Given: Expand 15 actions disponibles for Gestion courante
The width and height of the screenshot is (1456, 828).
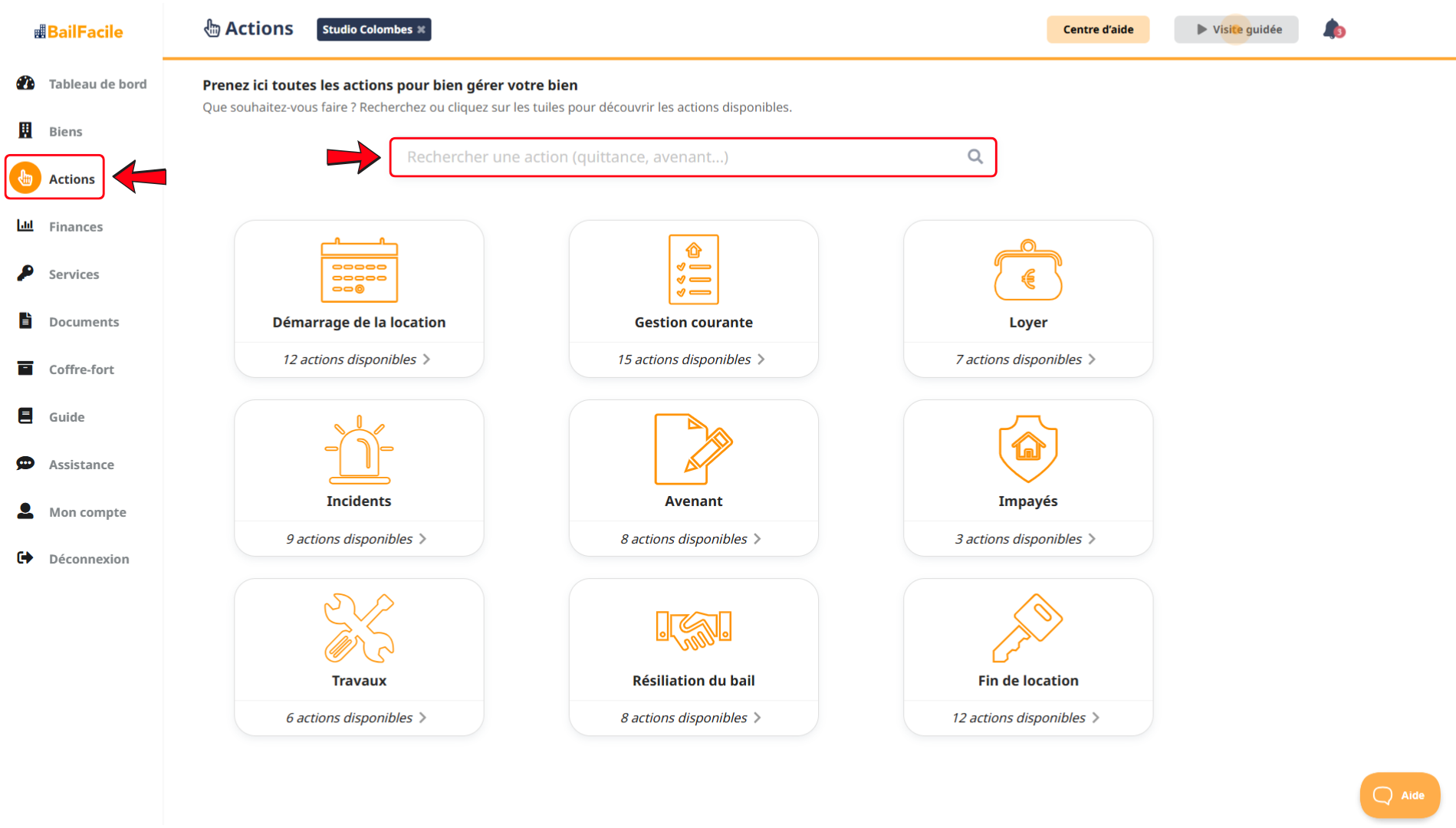Looking at the screenshot, I should click(x=692, y=360).
